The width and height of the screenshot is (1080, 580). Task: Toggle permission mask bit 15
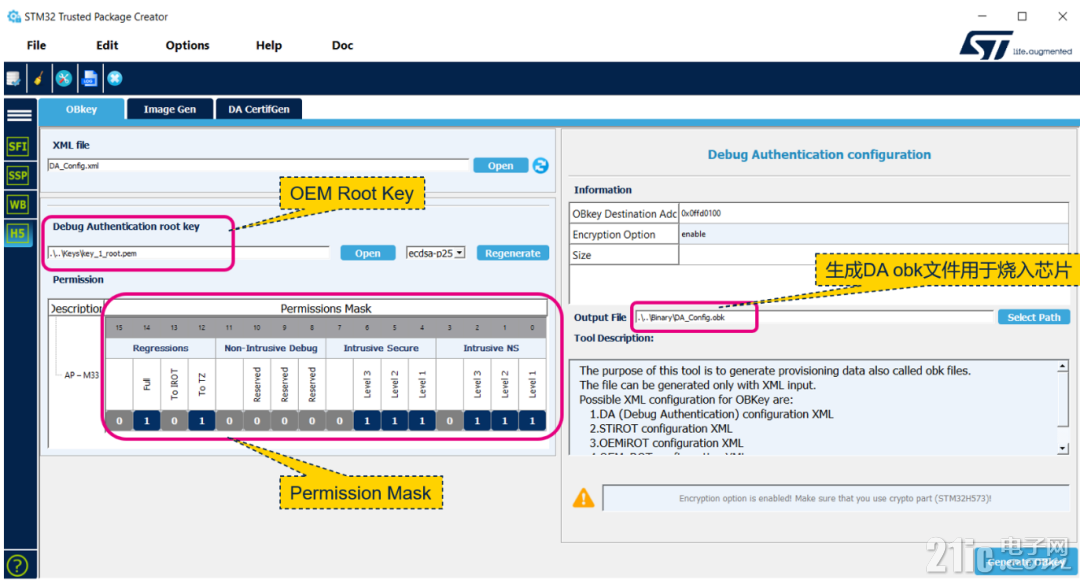click(x=119, y=421)
